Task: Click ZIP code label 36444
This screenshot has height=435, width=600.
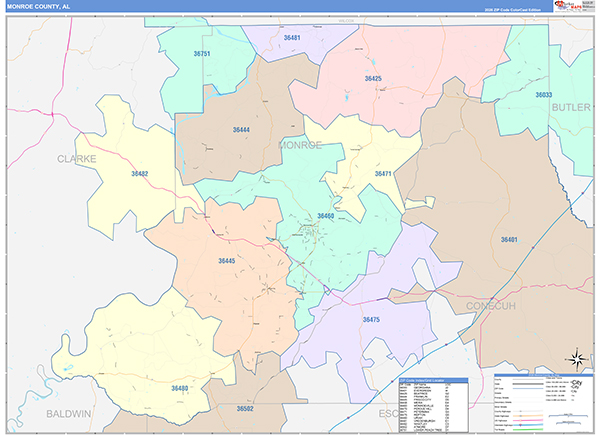Action: (241, 130)
